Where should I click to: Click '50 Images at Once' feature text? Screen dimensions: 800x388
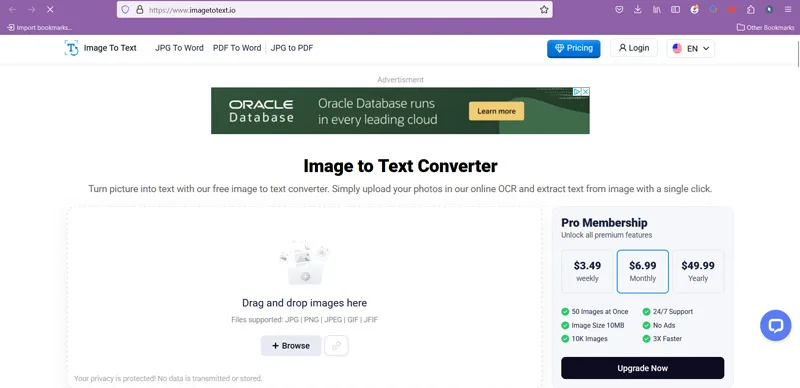coord(600,311)
